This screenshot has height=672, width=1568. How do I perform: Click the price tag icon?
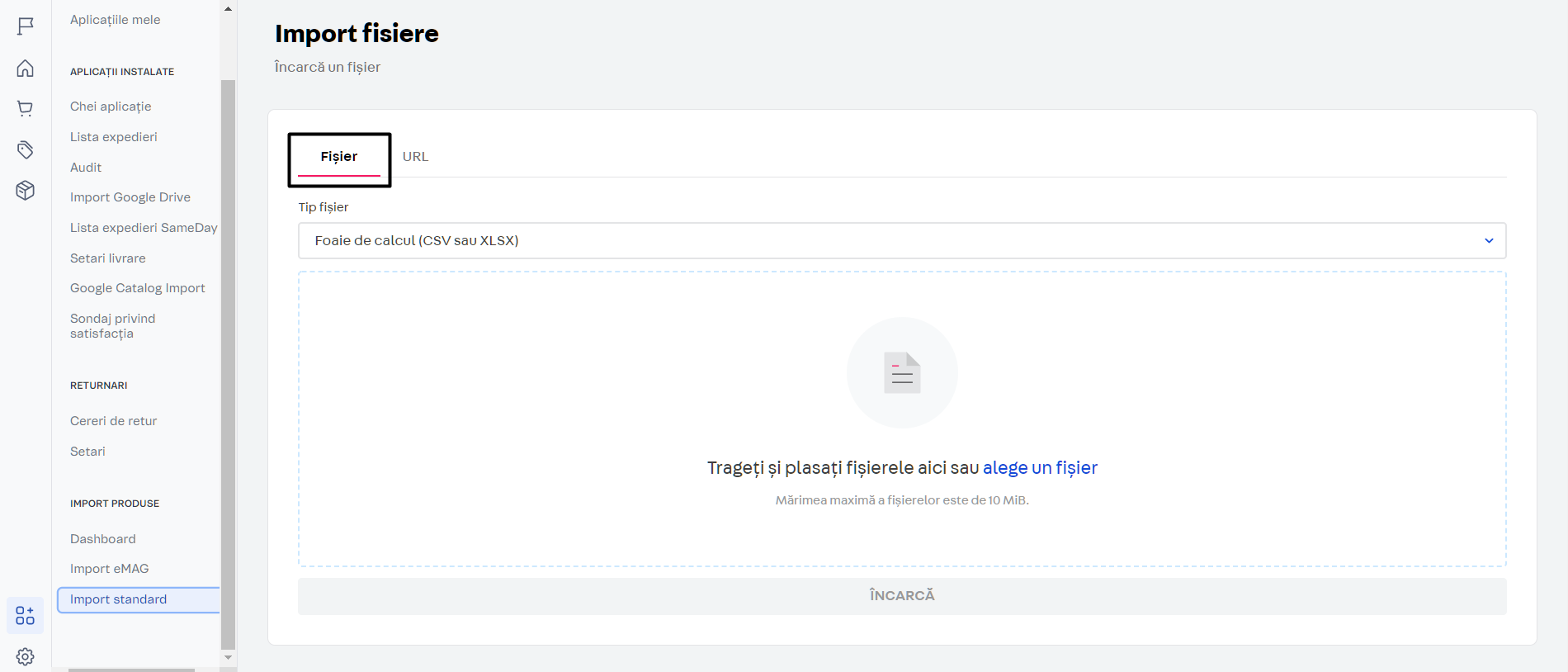point(26,149)
